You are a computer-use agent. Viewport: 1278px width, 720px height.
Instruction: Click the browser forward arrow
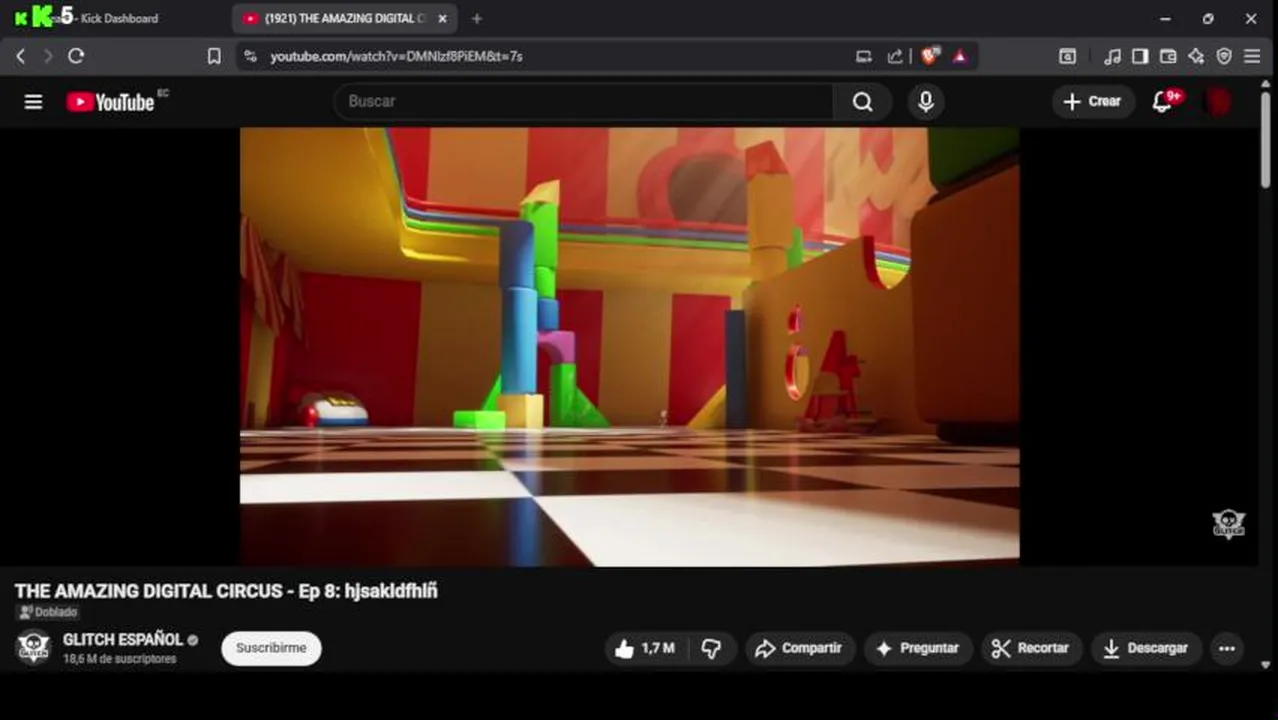pos(47,56)
